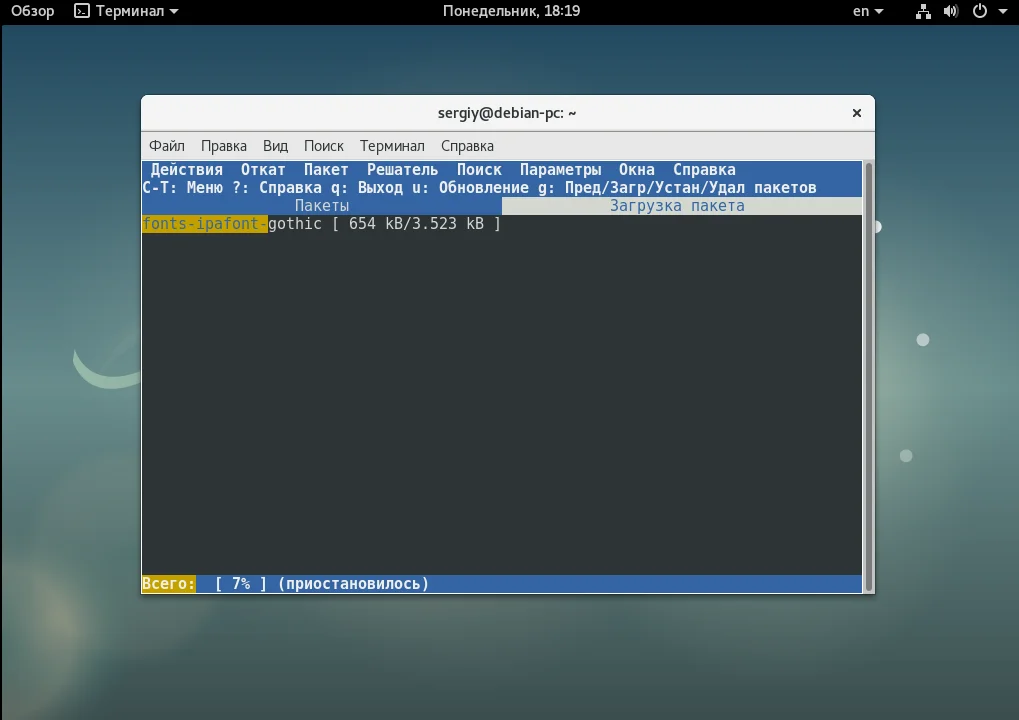Select aptitude Действия menu
The image size is (1019, 720).
tap(187, 170)
